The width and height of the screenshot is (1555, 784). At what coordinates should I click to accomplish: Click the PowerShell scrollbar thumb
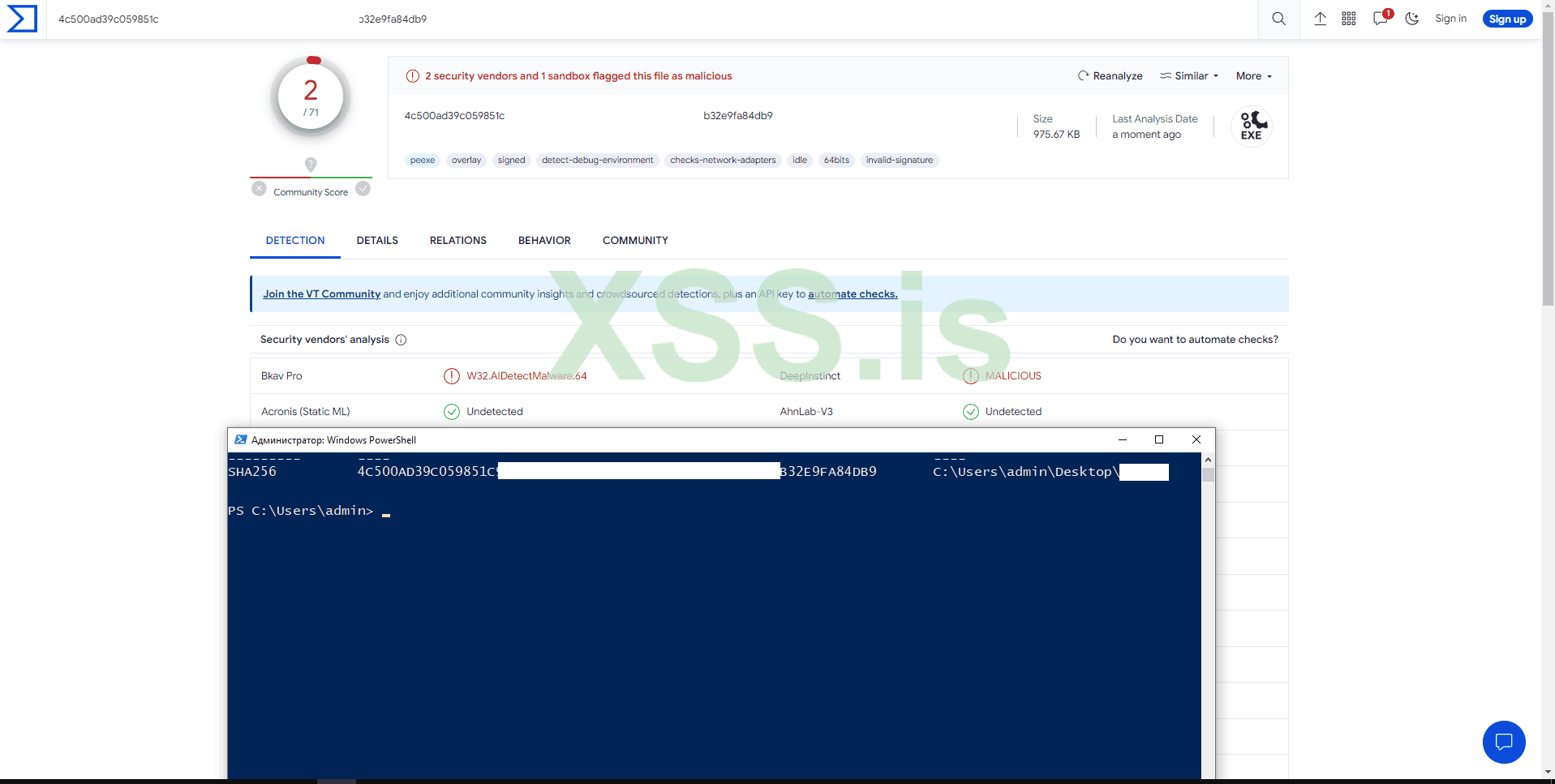tap(1208, 474)
